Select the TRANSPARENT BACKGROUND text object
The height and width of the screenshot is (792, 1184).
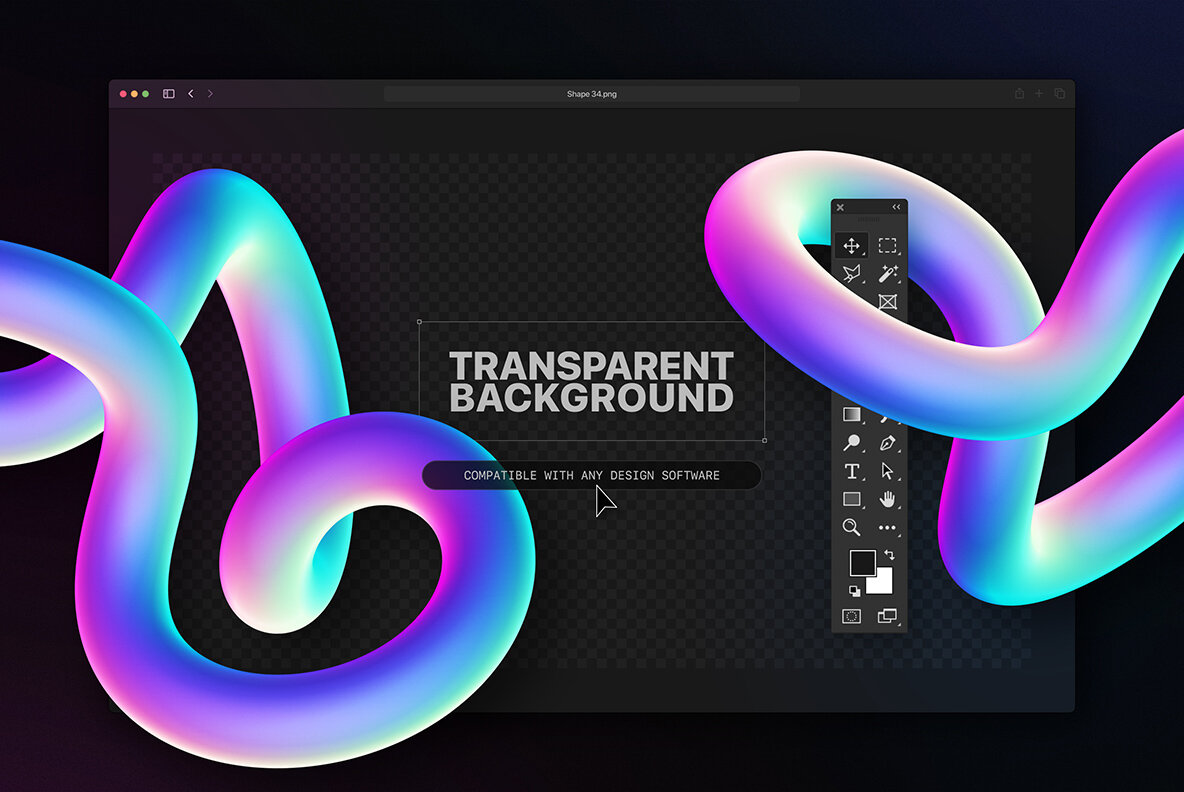[x=591, y=380]
